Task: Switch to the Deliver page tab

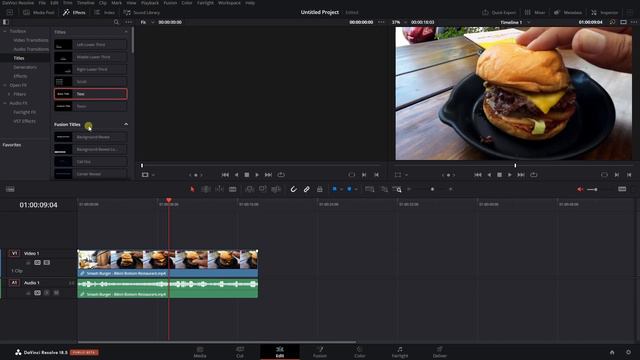Action: (x=440, y=352)
